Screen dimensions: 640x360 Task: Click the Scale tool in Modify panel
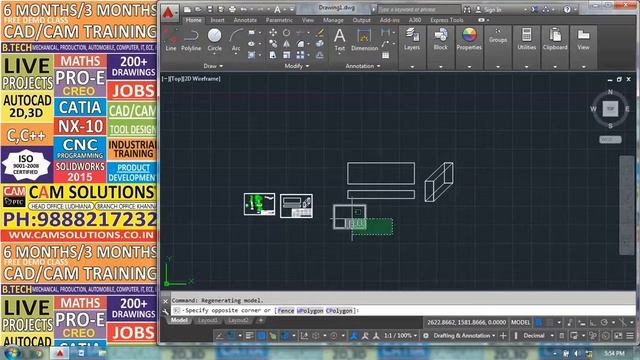tap(287, 55)
